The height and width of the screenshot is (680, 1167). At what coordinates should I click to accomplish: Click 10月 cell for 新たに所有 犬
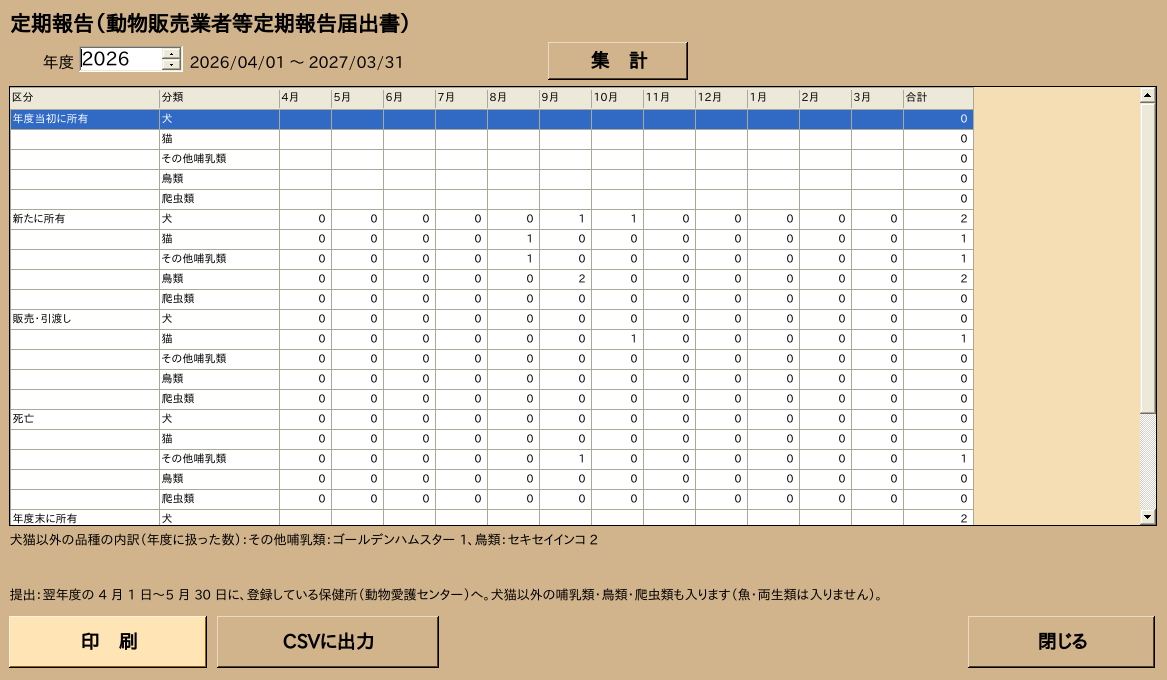pos(618,219)
